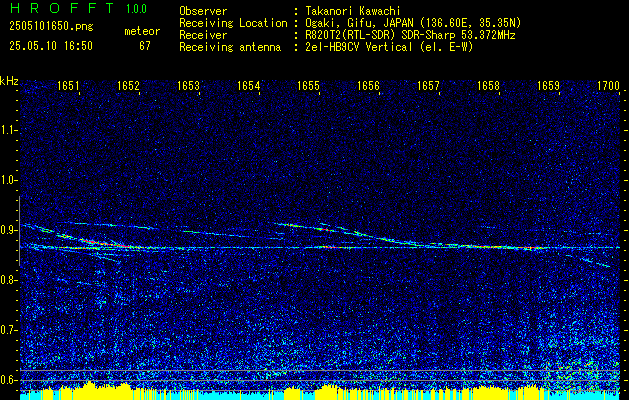Click the 0.8 kHz axis label
This screenshot has width=629, height=400.
(x=8, y=280)
